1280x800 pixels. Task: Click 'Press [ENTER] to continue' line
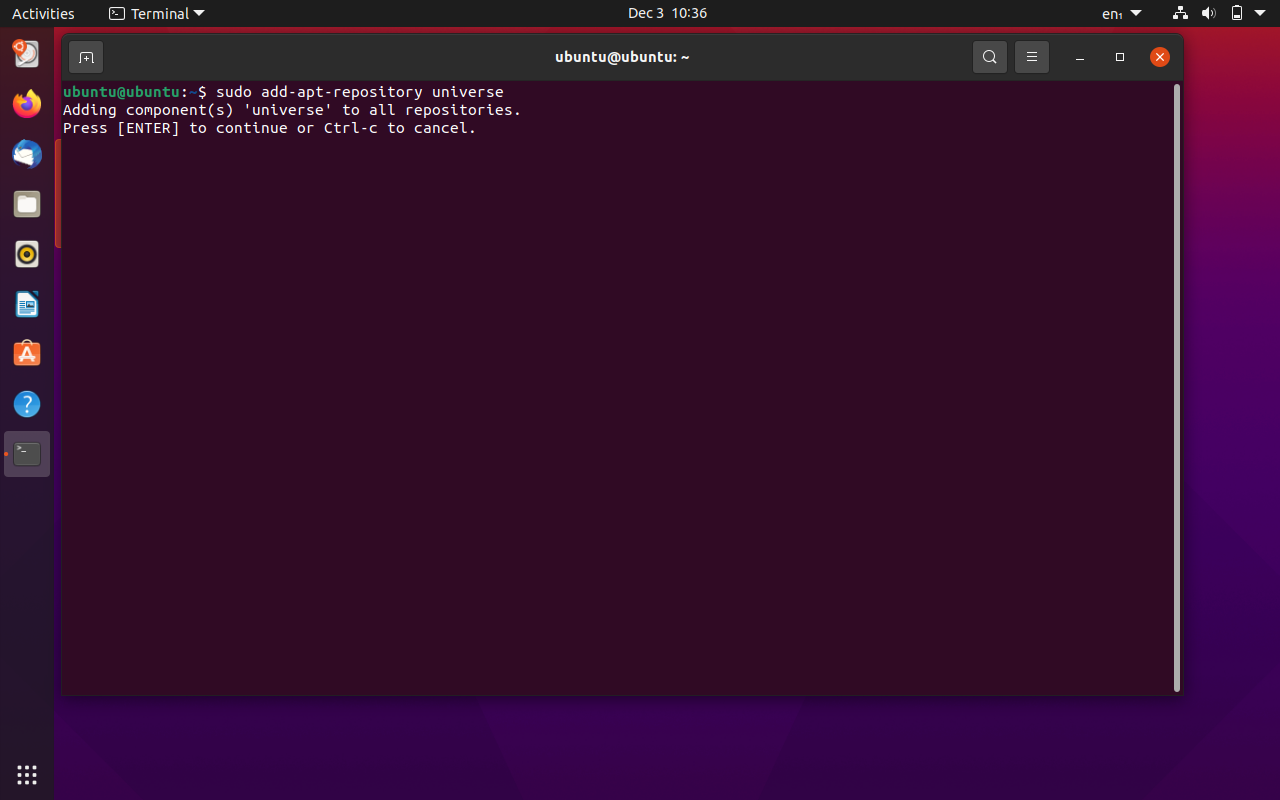coord(270,128)
